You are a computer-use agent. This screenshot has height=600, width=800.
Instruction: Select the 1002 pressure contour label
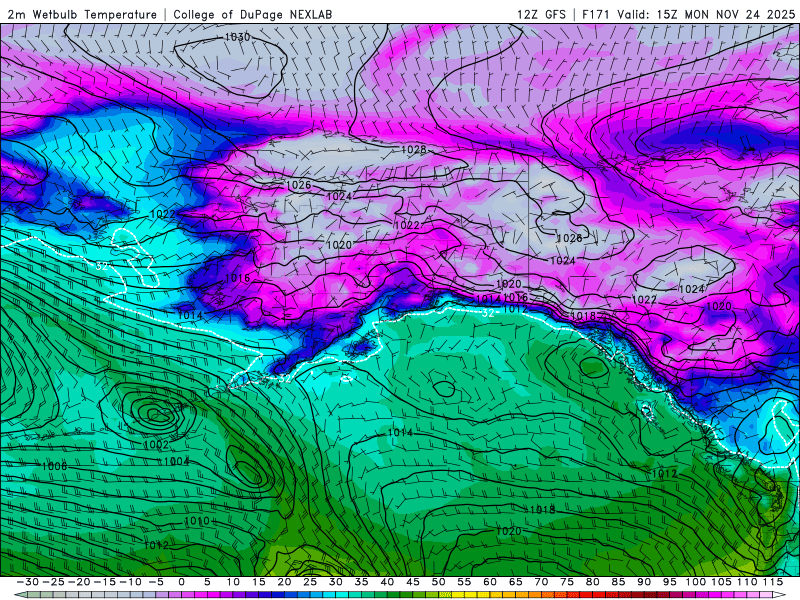click(156, 445)
